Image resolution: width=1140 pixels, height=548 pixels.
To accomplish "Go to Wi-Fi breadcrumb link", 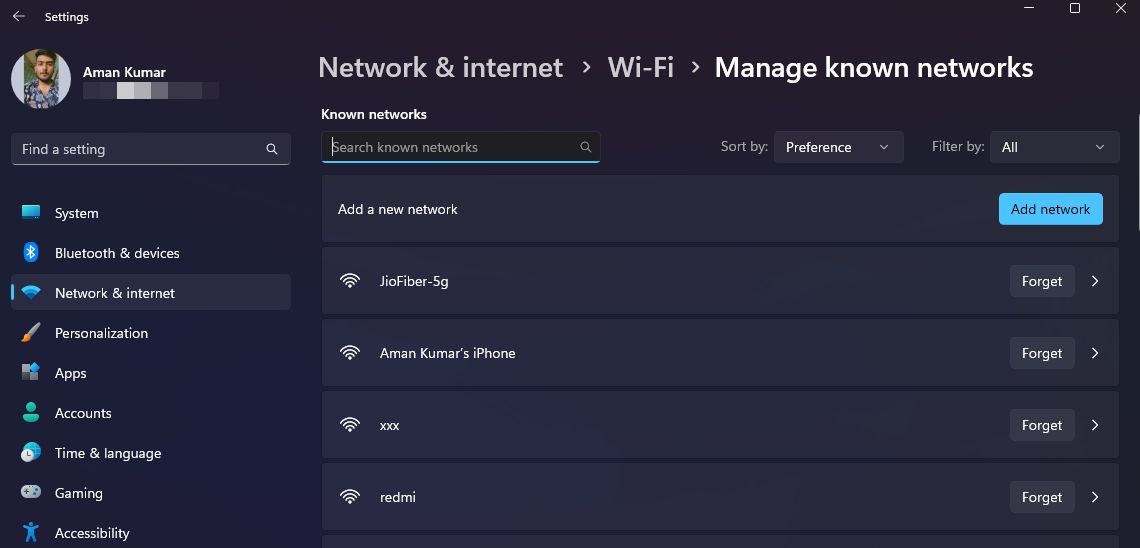I will click(640, 68).
